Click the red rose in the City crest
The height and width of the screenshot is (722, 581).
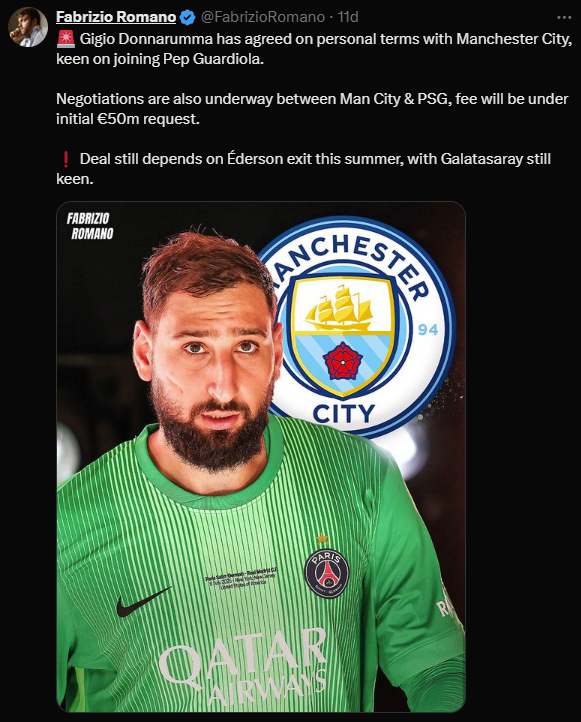pyautogui.click(x=343, y=361)
